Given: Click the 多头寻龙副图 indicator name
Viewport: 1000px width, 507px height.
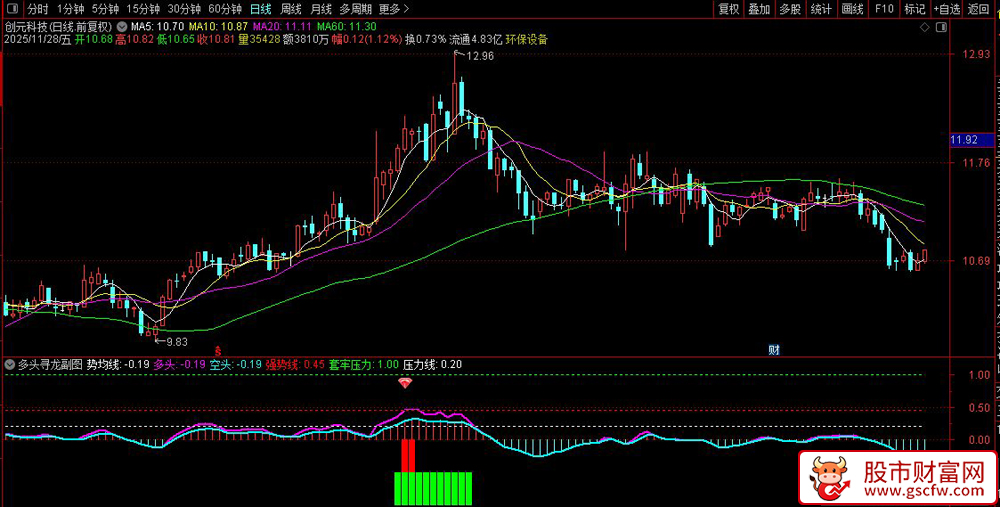Looking at the screenshot, I should (x=50, y=365).
